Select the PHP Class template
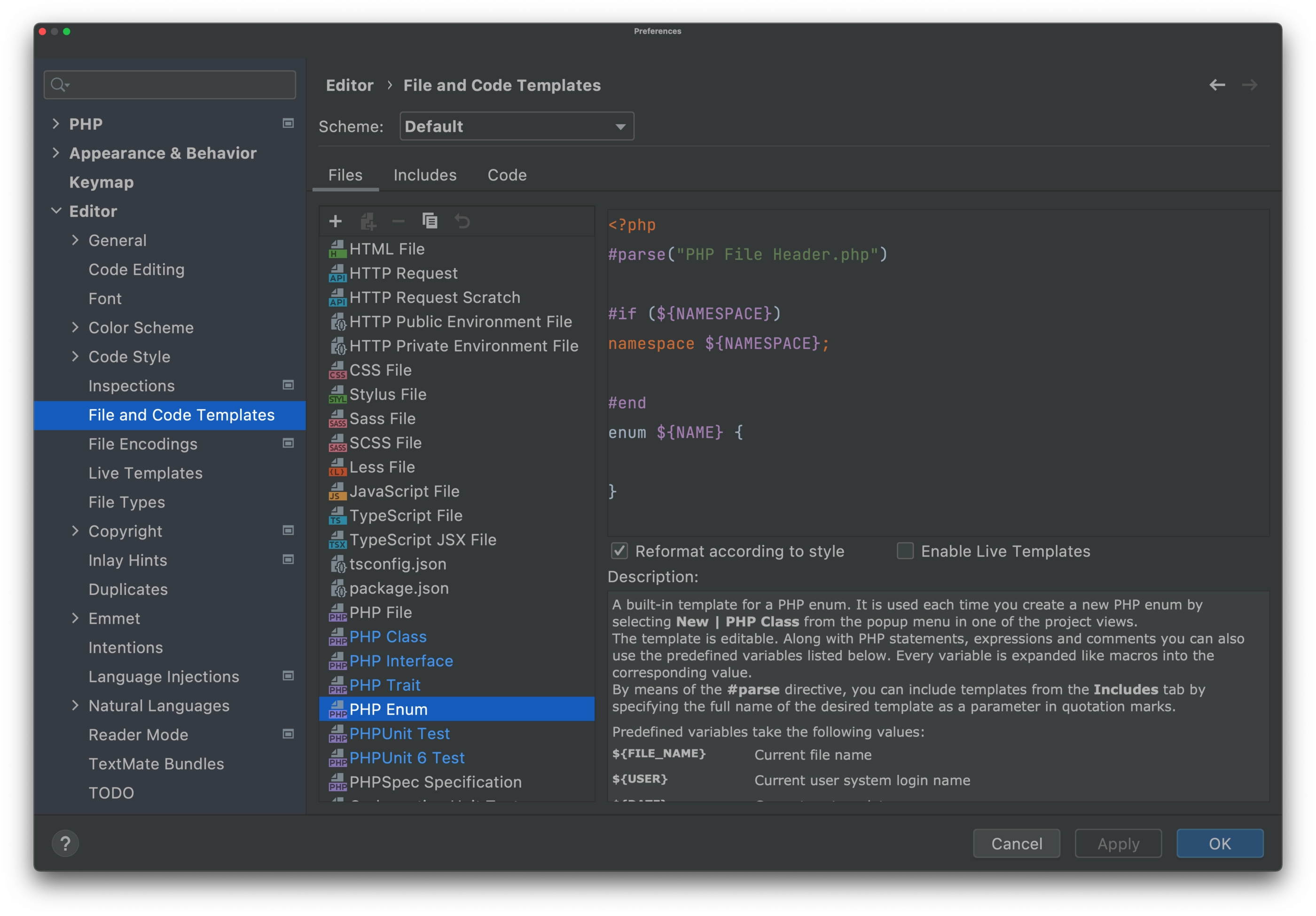1316x916 pixels. (x=457, y=637)
